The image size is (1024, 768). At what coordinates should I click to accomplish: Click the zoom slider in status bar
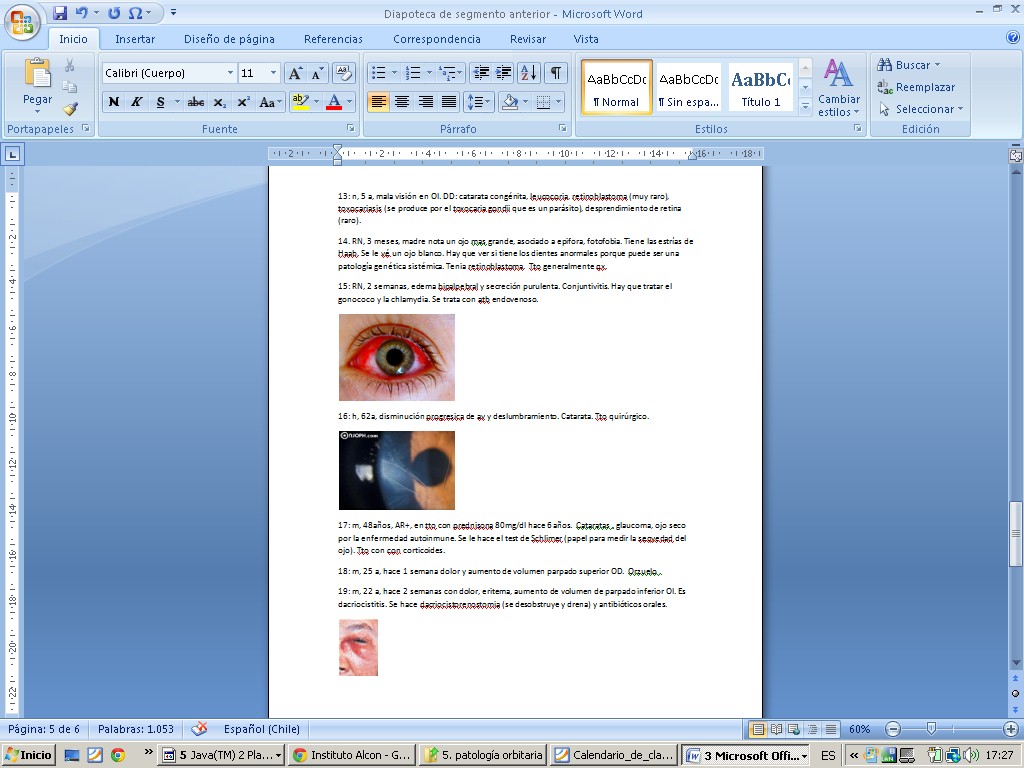[x=931, y=729]
